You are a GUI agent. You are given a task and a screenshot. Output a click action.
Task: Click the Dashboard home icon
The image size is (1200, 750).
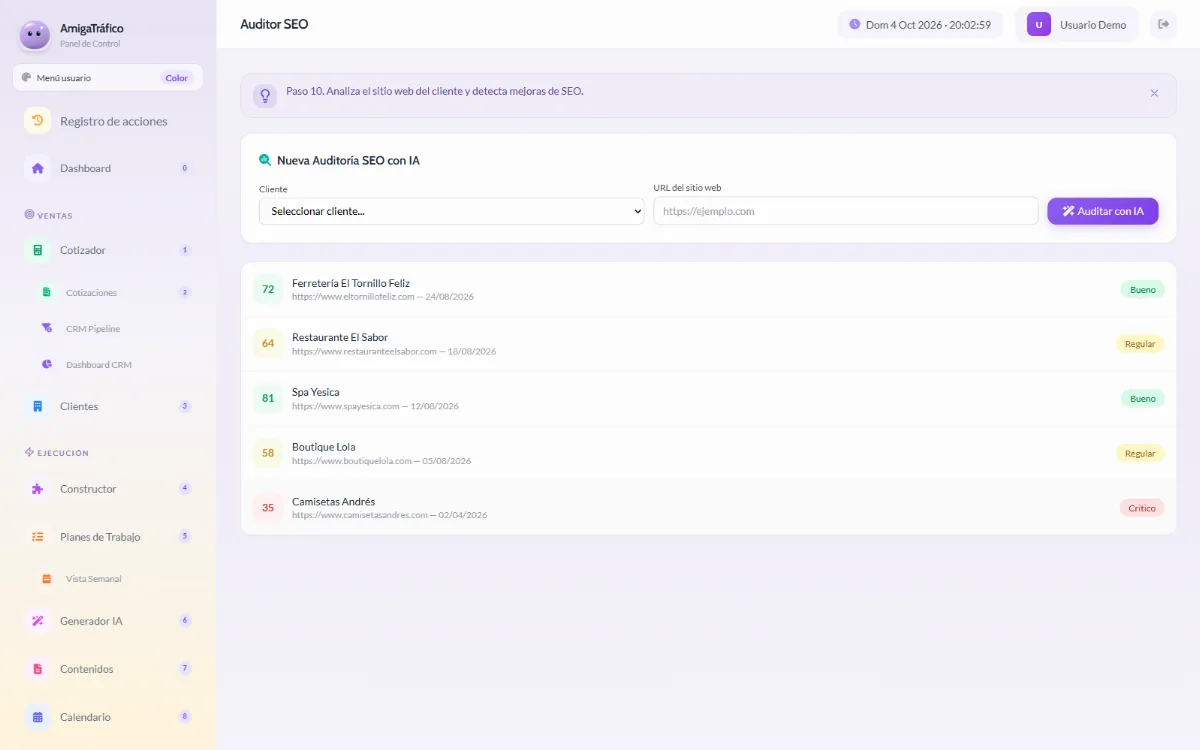tap(37, 168)
